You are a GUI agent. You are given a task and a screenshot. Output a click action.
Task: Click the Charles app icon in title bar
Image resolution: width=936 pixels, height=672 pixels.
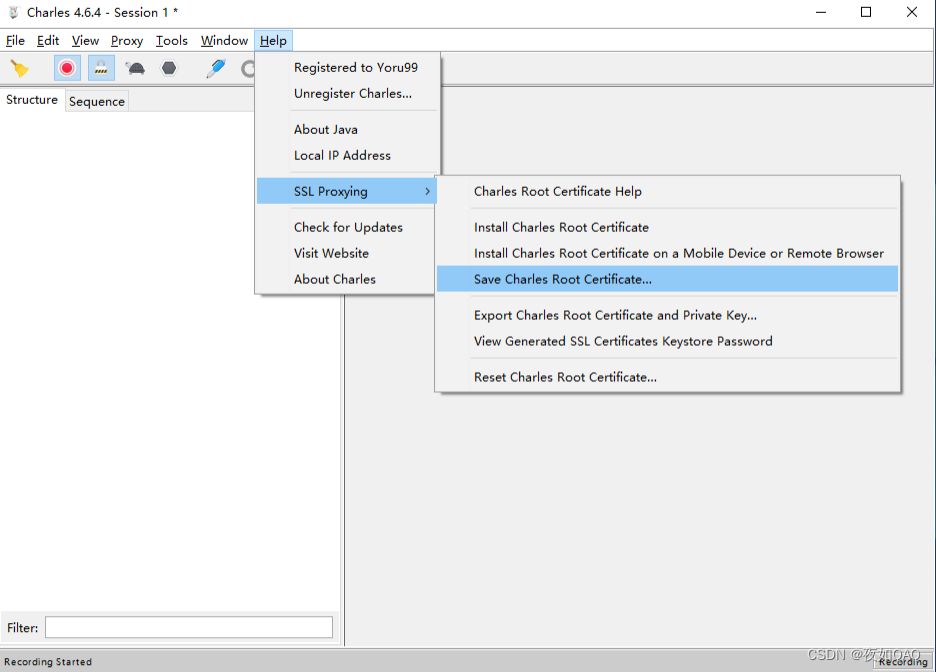point(13,13)
